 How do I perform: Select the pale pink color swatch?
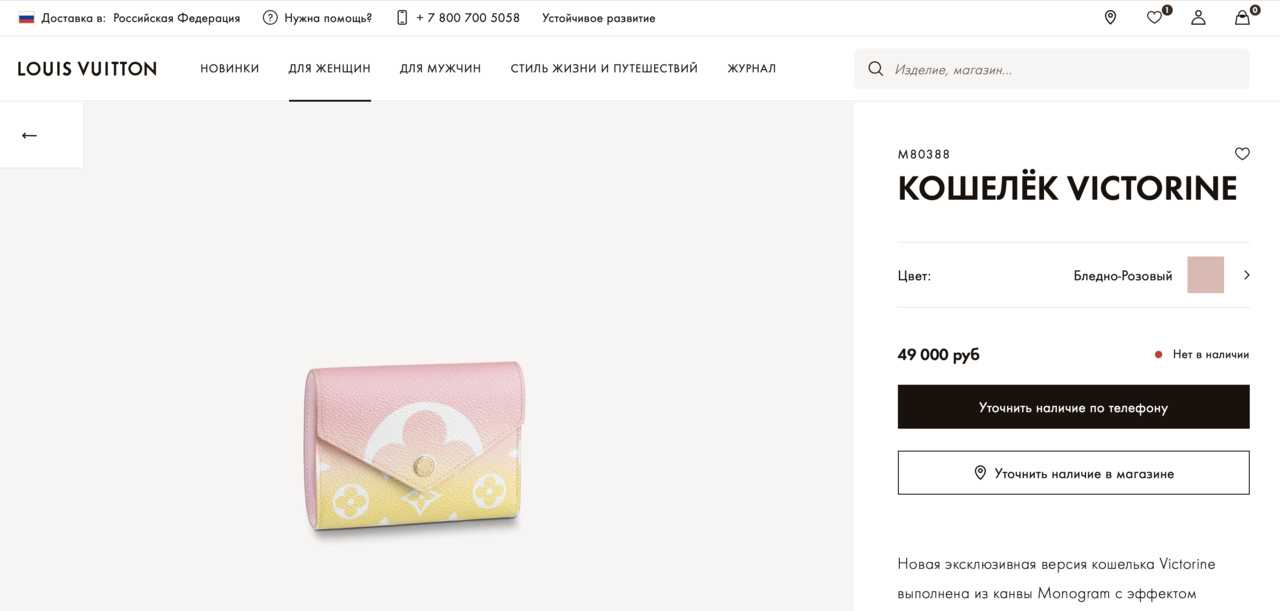pos(1205,275)
